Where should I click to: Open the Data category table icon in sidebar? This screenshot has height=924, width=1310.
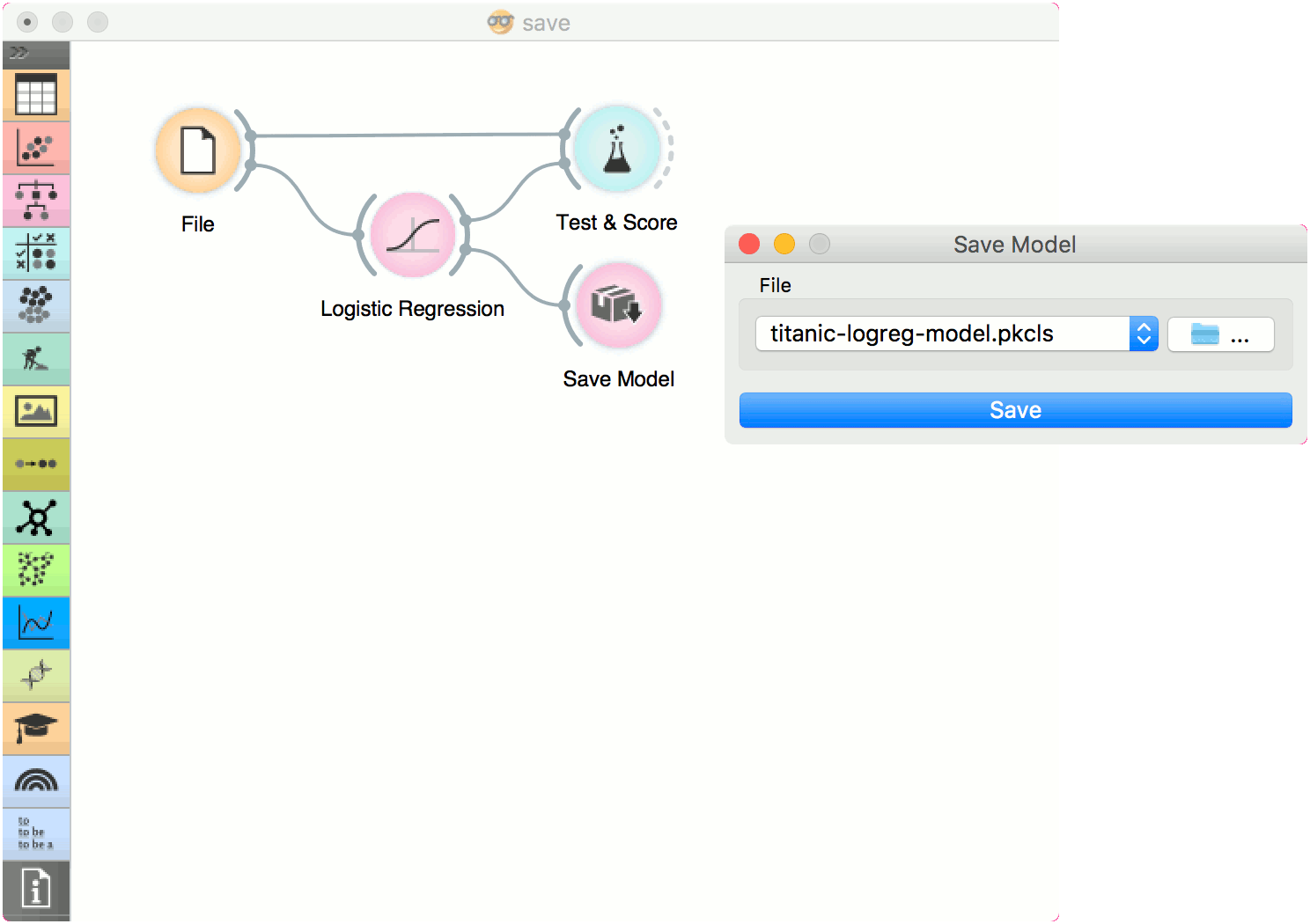pos(36,95)
